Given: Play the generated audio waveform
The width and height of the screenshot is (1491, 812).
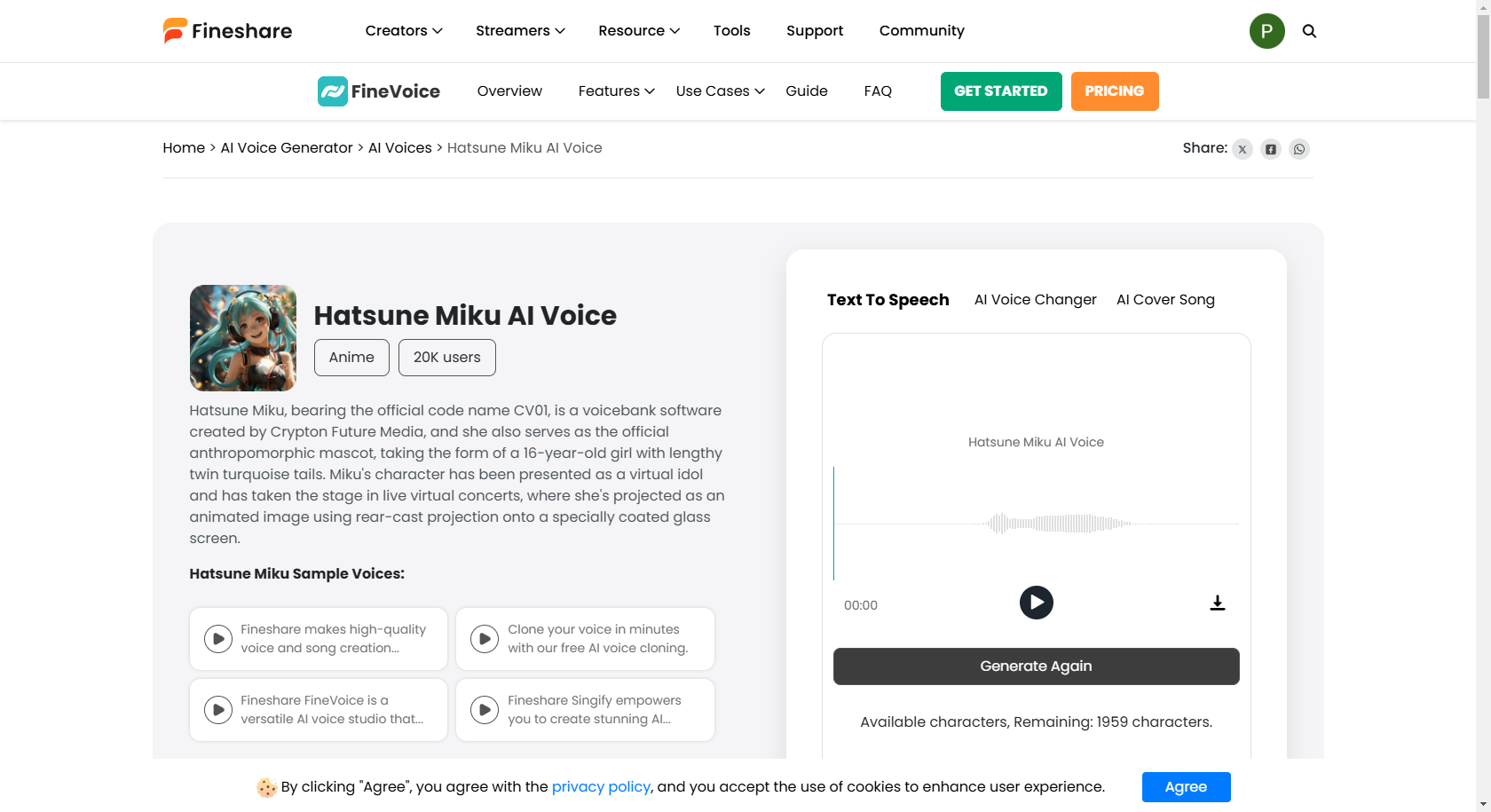Looking at the screenshot, I should [1036, 603].
